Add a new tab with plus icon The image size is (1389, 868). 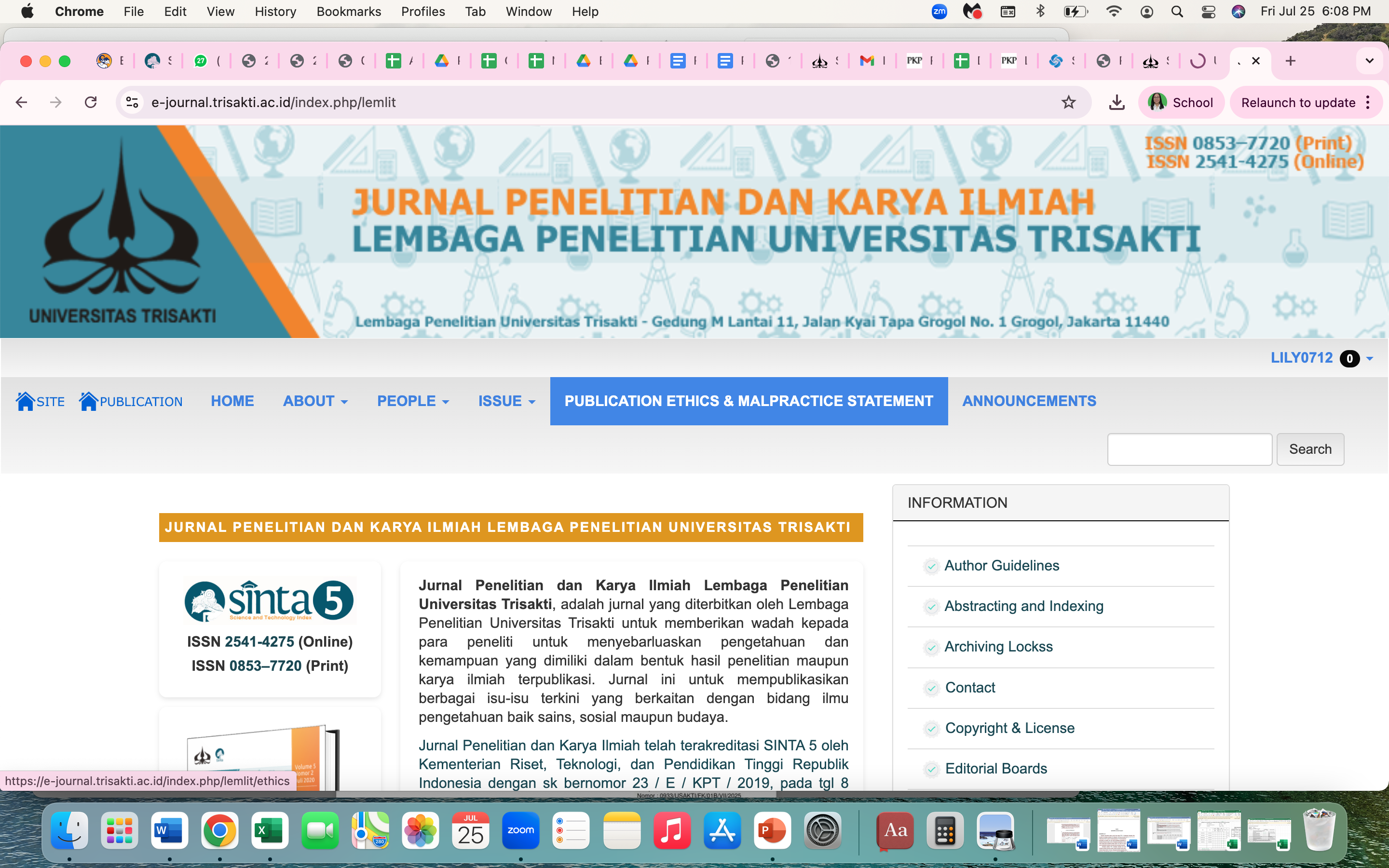tap(1290, 61)
